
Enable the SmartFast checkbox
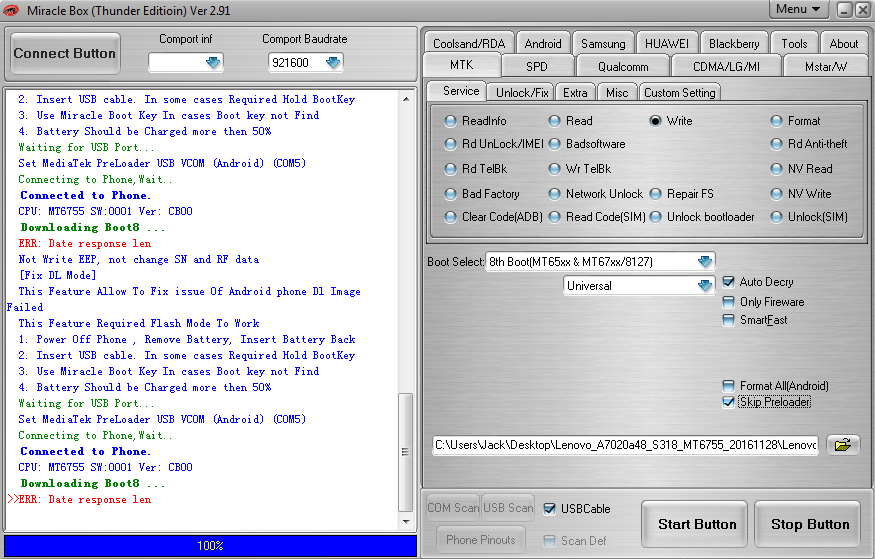(x=728, y=320)
